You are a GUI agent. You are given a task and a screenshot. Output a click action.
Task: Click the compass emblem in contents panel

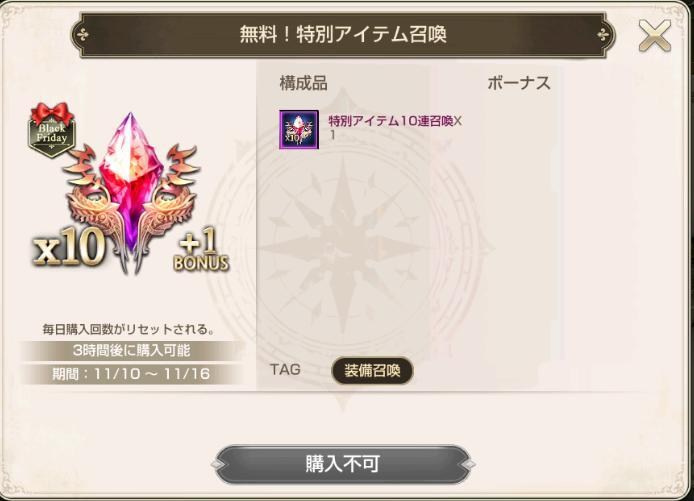pos(343,248)
